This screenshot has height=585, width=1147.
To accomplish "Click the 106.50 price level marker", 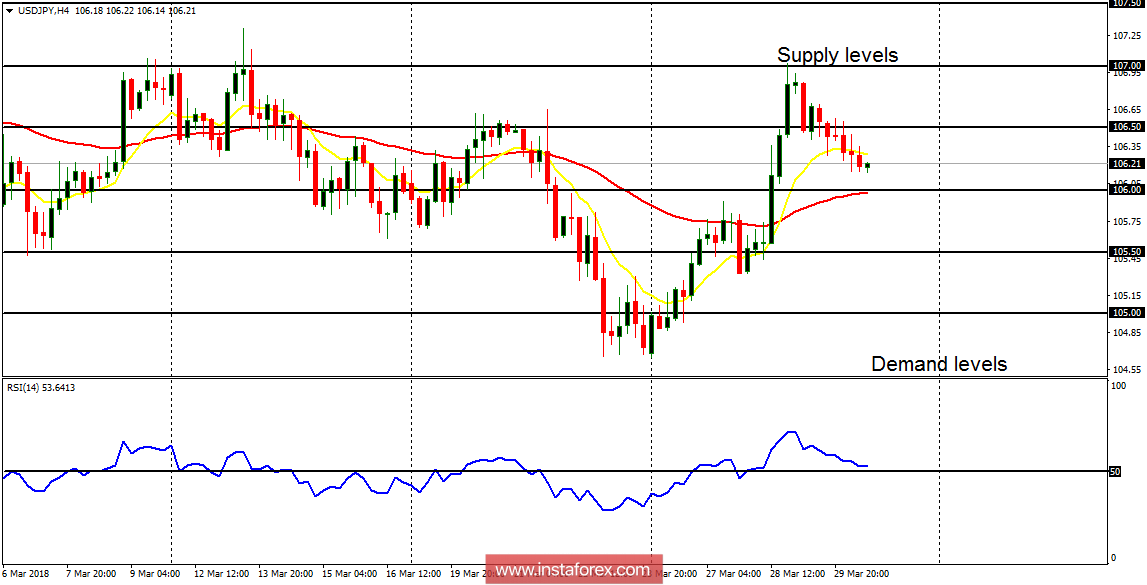I will pyautogui.click(x=1128, y=125).
